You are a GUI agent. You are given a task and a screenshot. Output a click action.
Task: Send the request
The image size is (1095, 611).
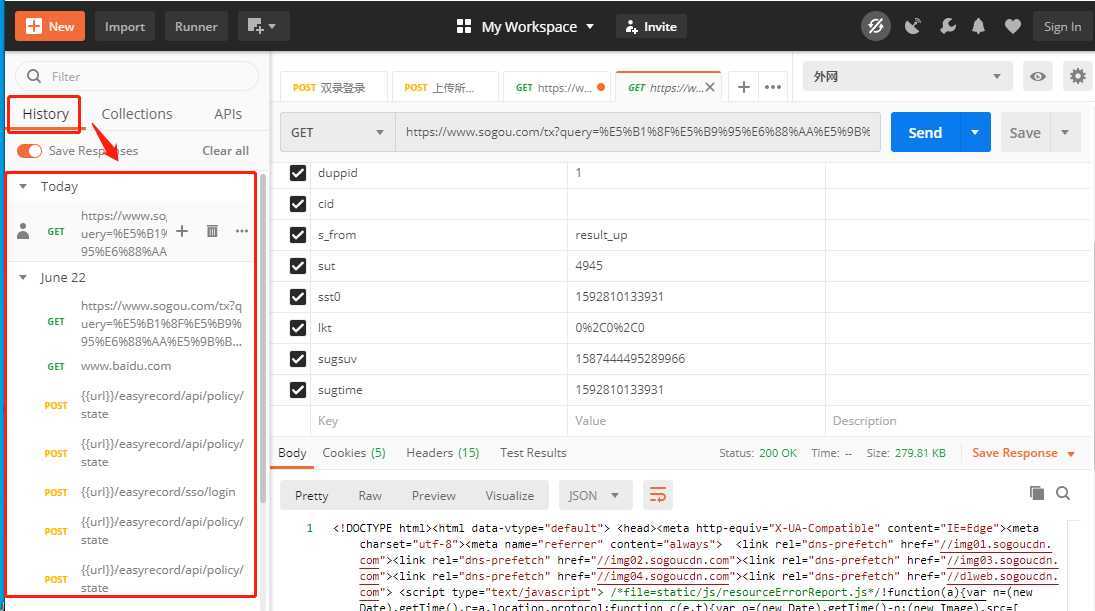point(925,132)
